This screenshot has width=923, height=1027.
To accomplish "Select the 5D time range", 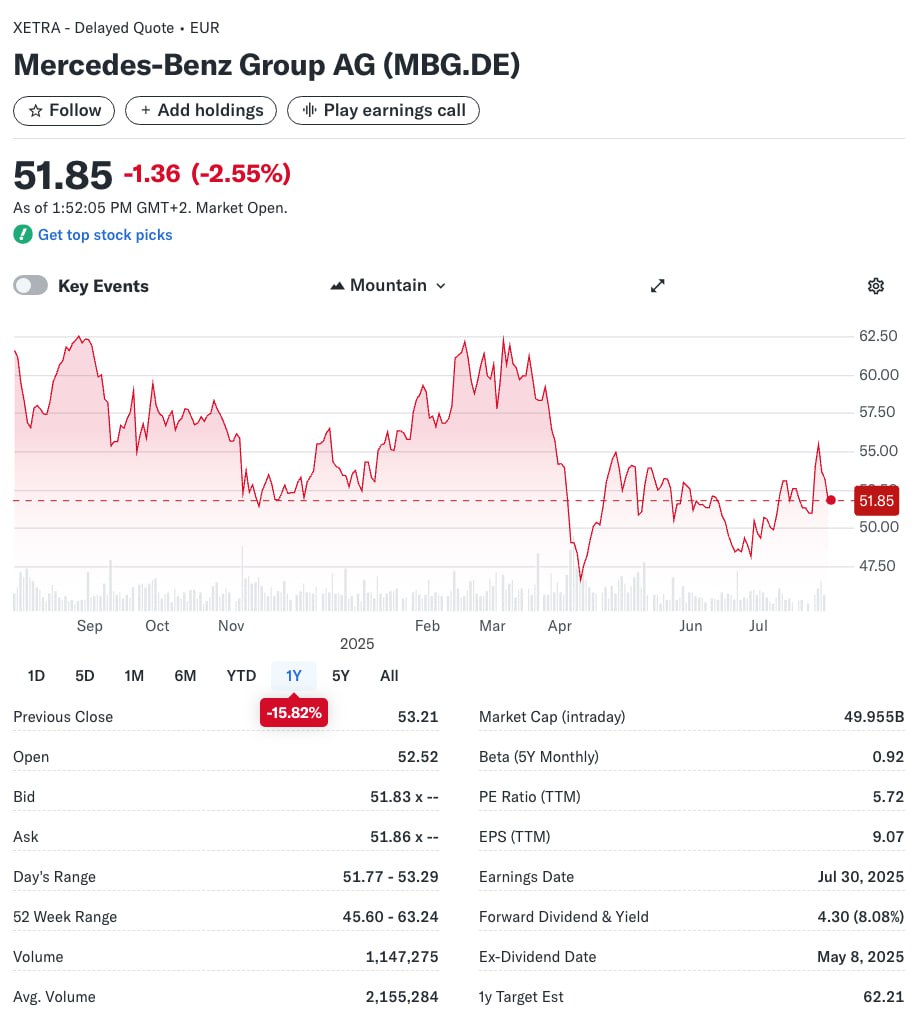I will click(x=85, y=676).
